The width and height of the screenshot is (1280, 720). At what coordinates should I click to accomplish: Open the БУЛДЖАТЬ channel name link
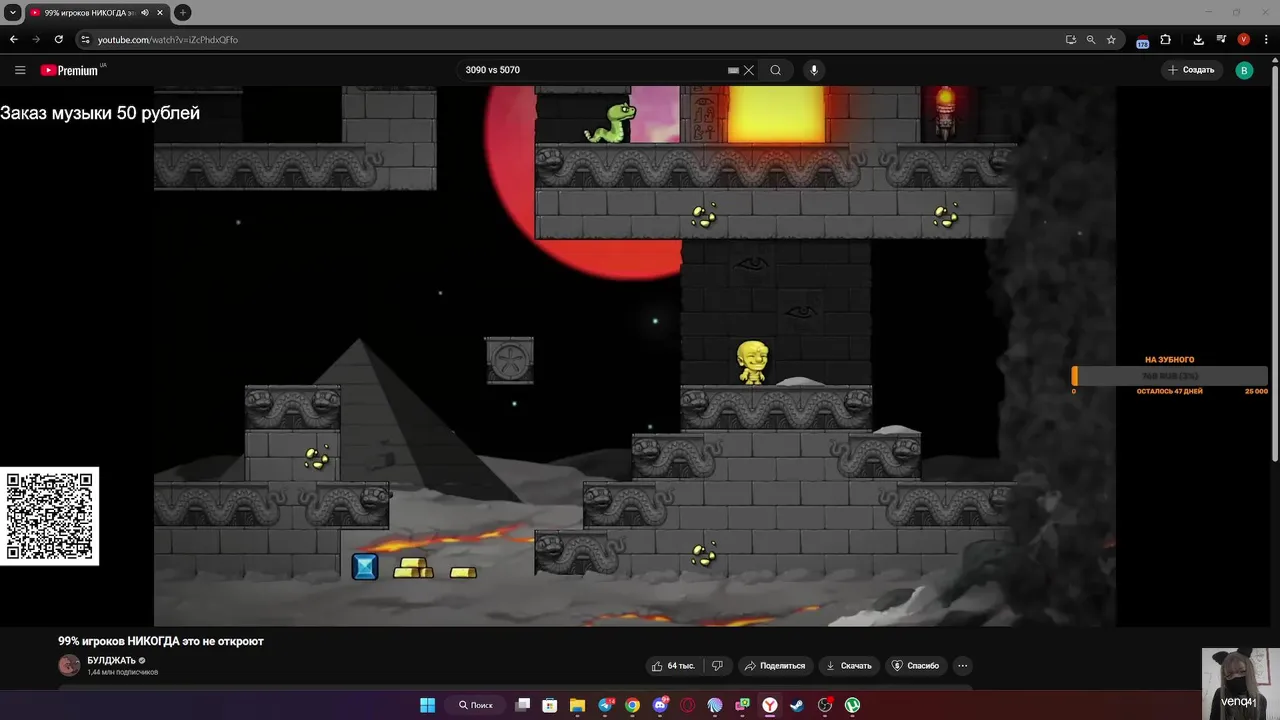point(111,660)
